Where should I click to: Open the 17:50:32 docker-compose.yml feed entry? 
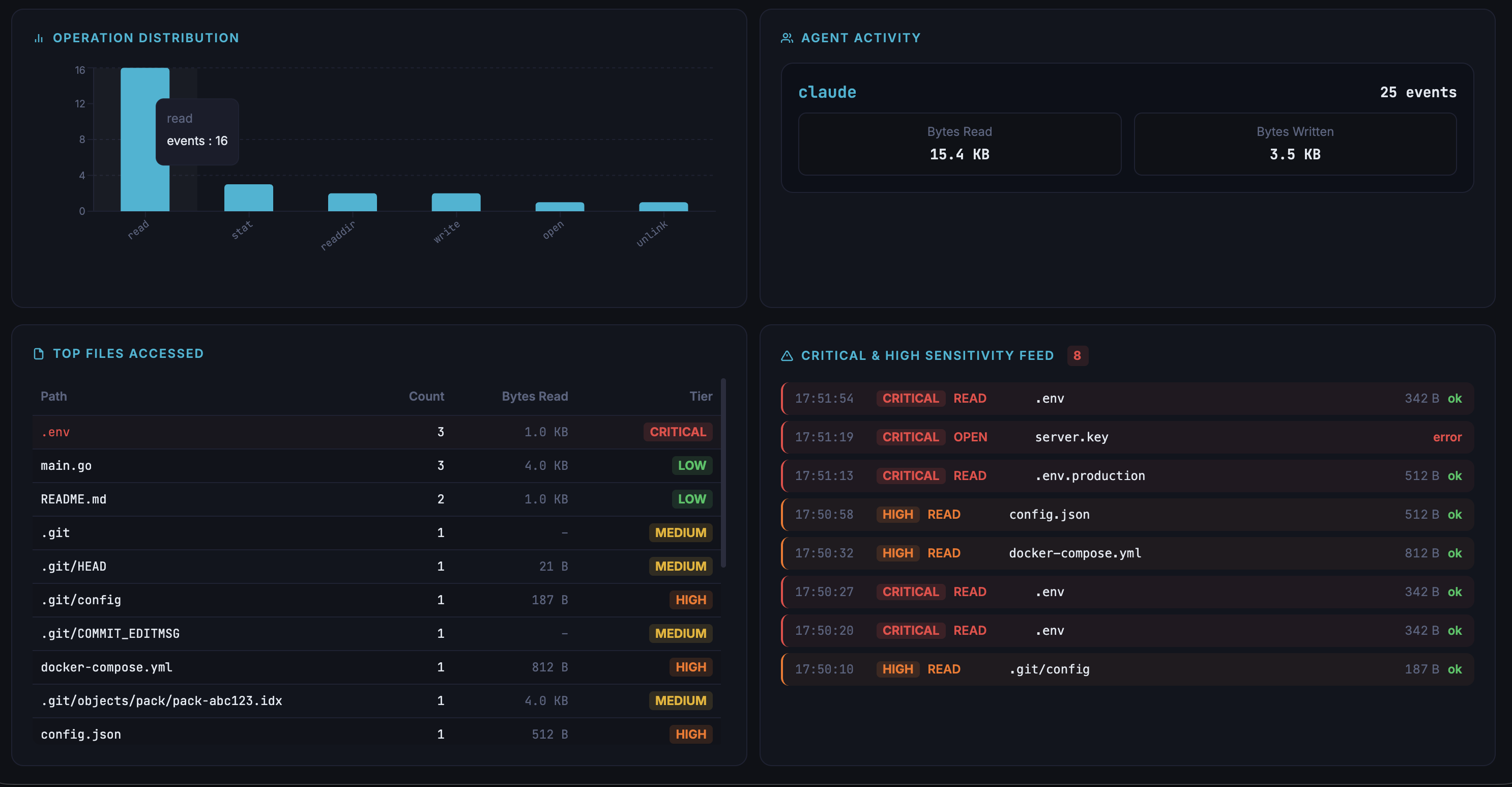[x=1127, y=553]
